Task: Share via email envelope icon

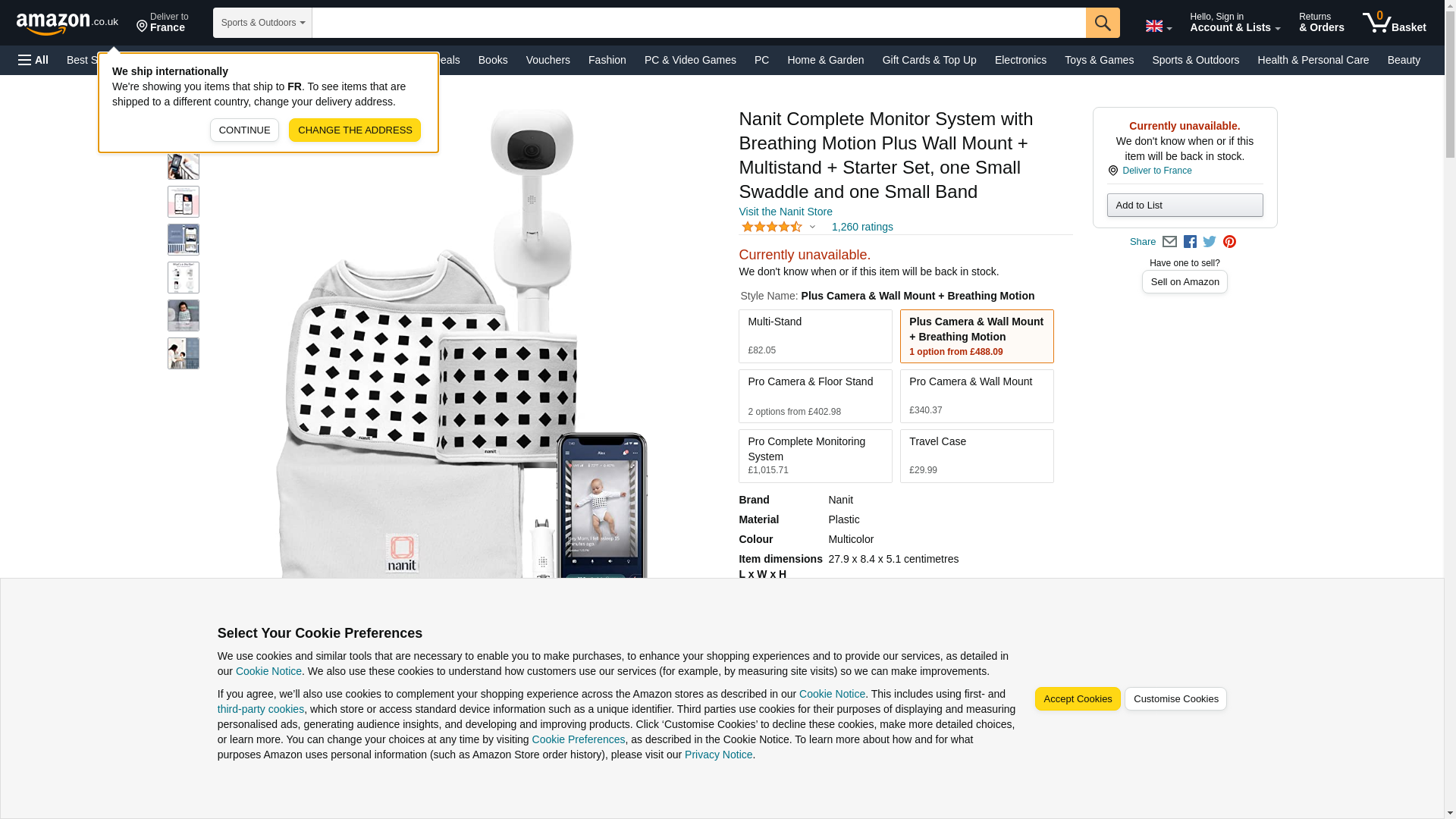Action: (x=1169, y=242)
